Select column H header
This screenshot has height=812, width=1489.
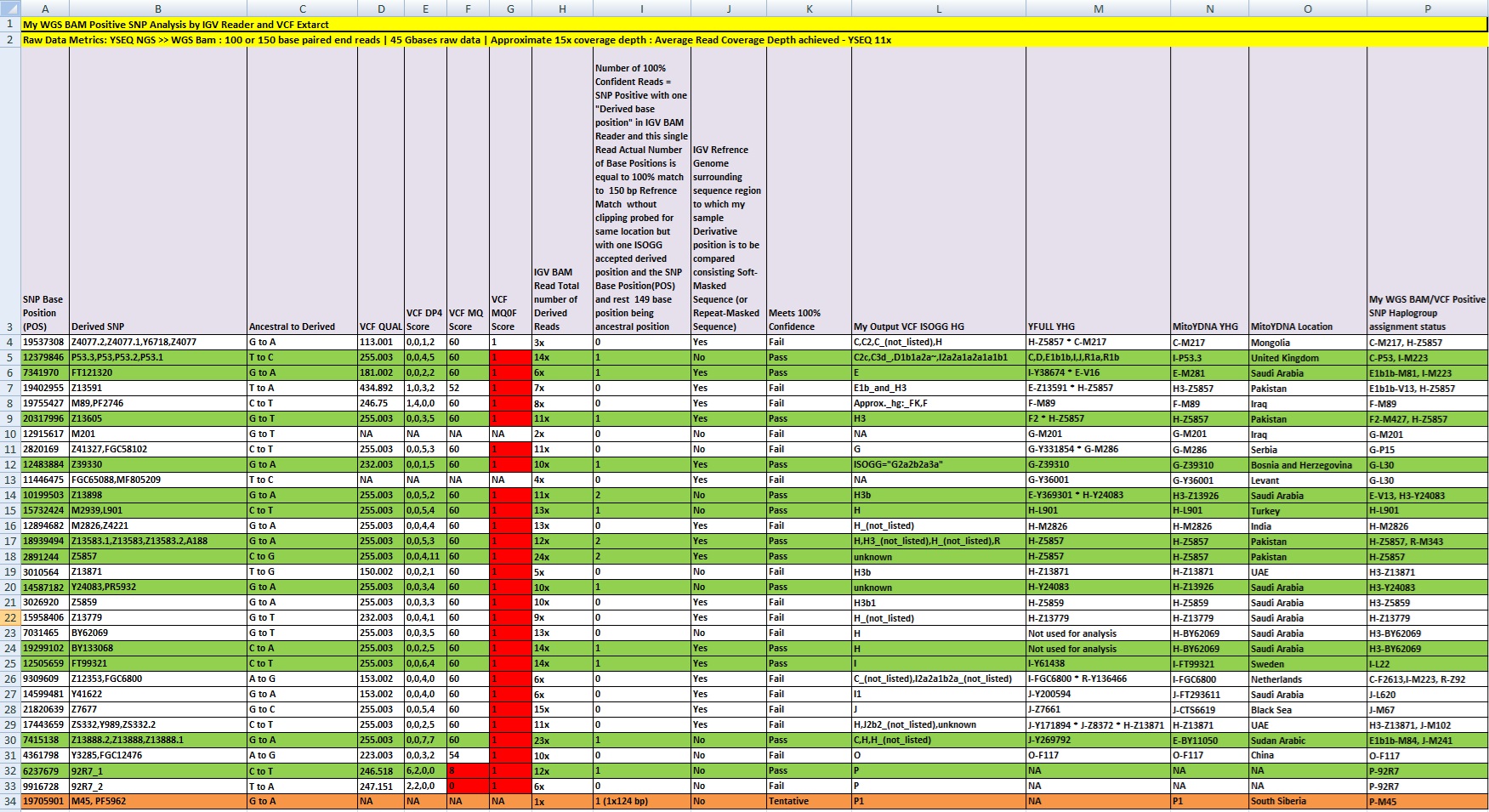coord(562,9)
